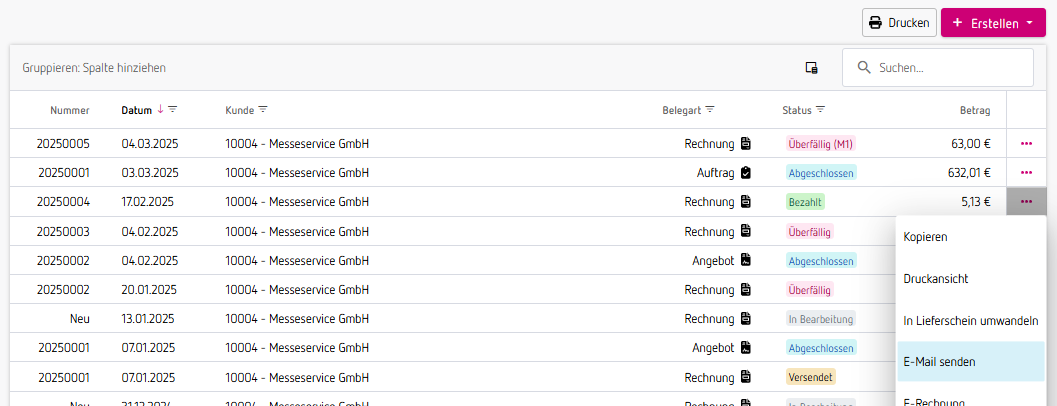The image size is (1057, 406).
Task: Click the Rechnung document icon in row 20250005
Action: (746, 143)
